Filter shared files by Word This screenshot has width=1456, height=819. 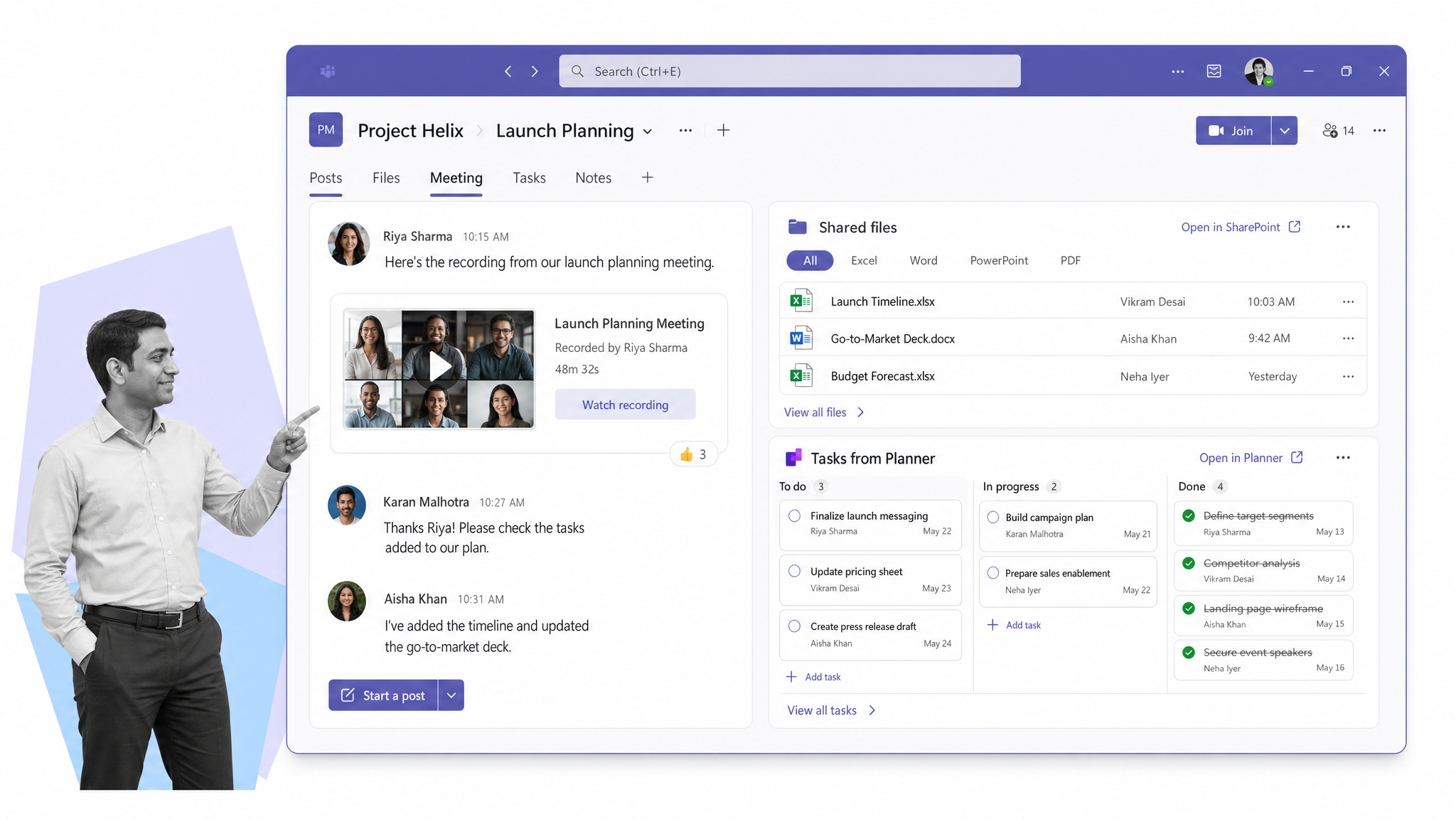[924, 260]
